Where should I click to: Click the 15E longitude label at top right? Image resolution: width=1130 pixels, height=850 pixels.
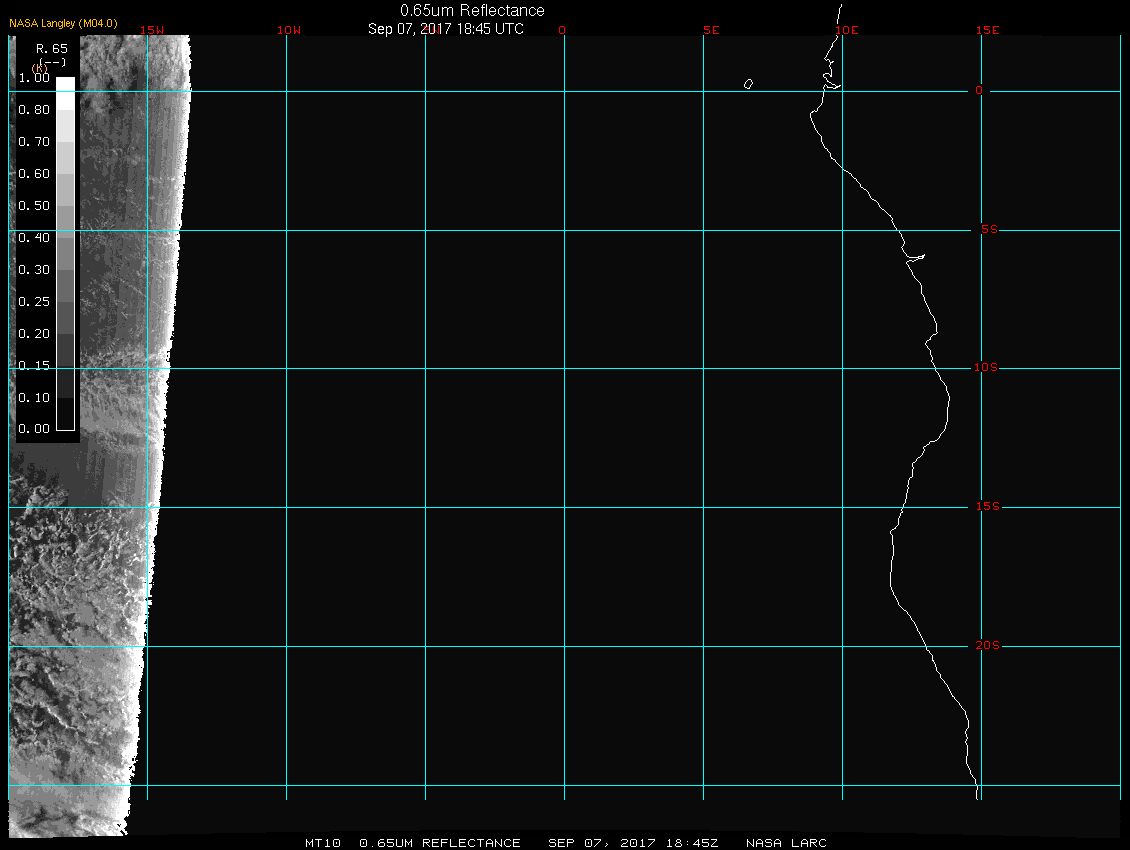pos(988,30)
